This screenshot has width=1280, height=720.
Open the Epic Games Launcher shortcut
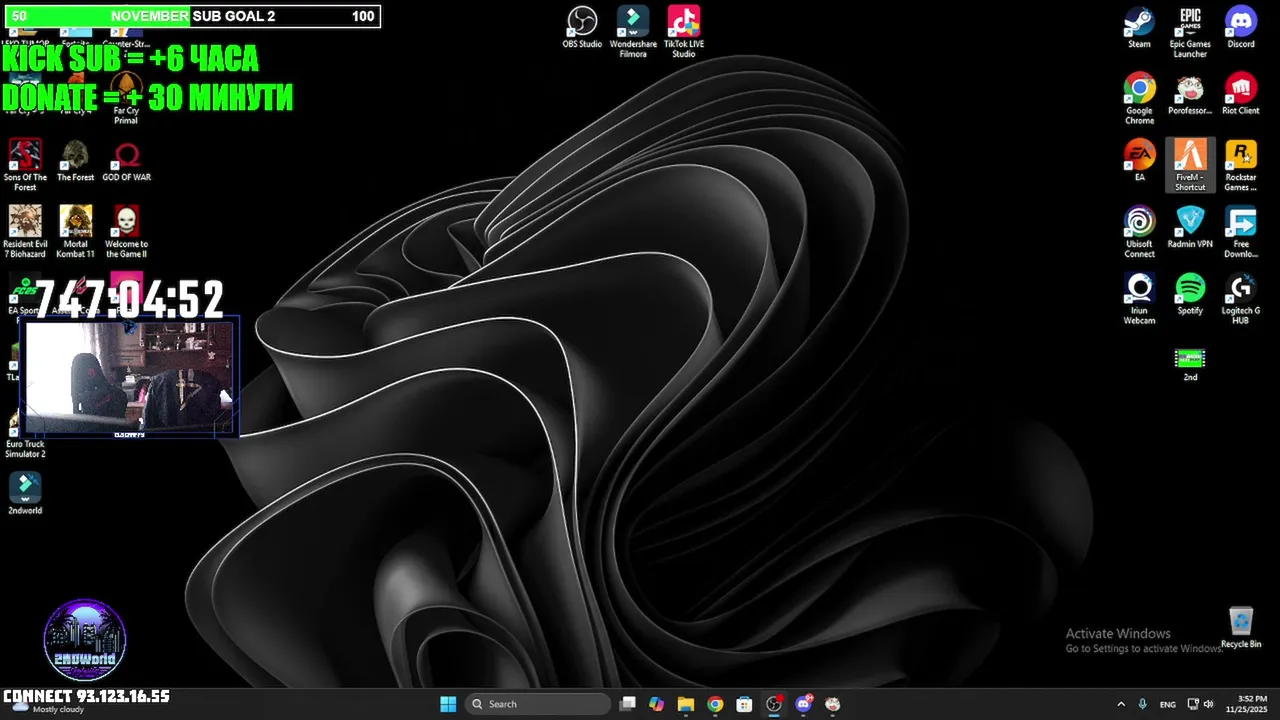[1190, 32]
